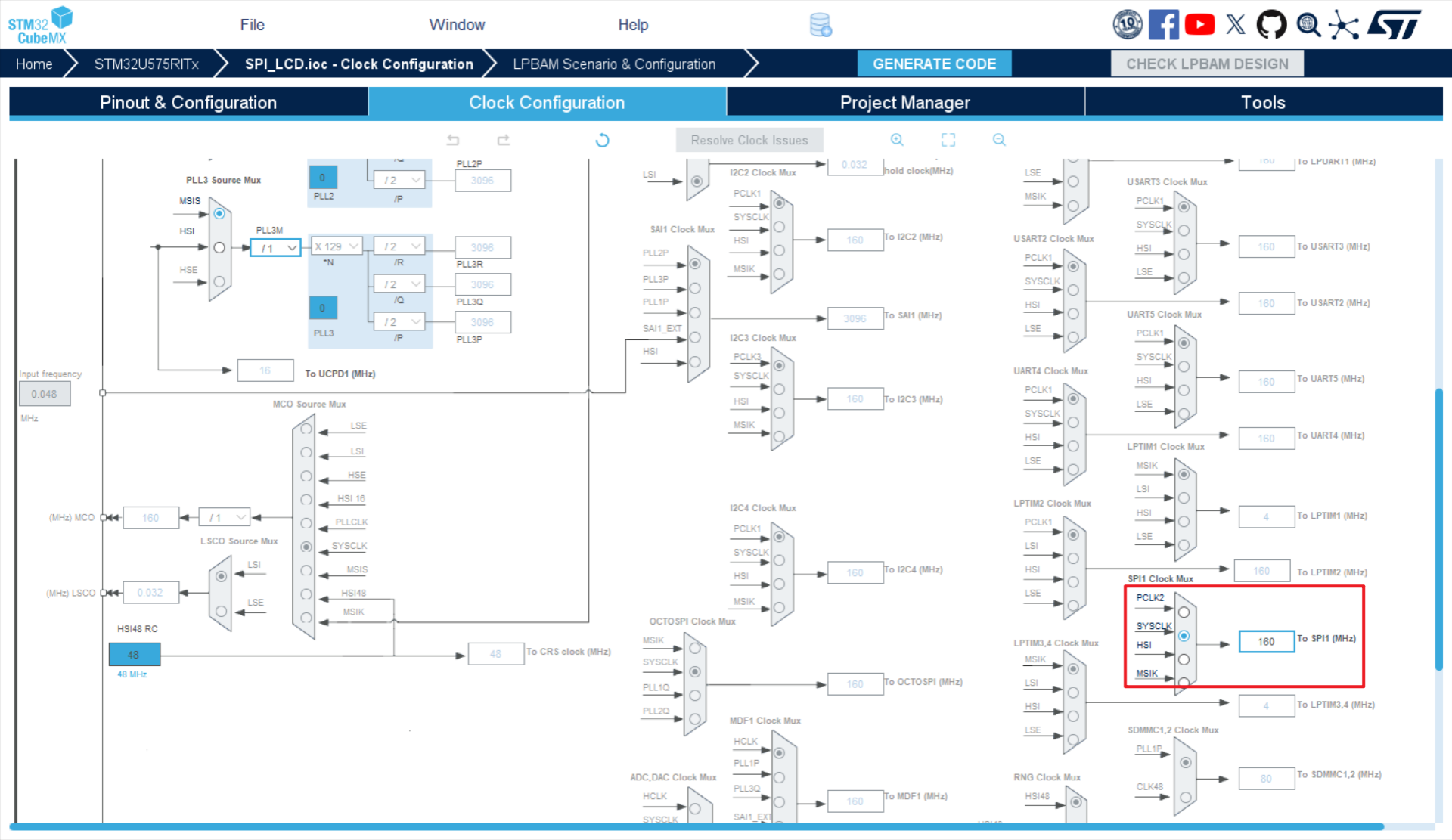The width and height of the screenshot is (1452, 840).
Task: Select PCLK2 radio in SPI1 Clock Mux
Action: click(1184, 612)
